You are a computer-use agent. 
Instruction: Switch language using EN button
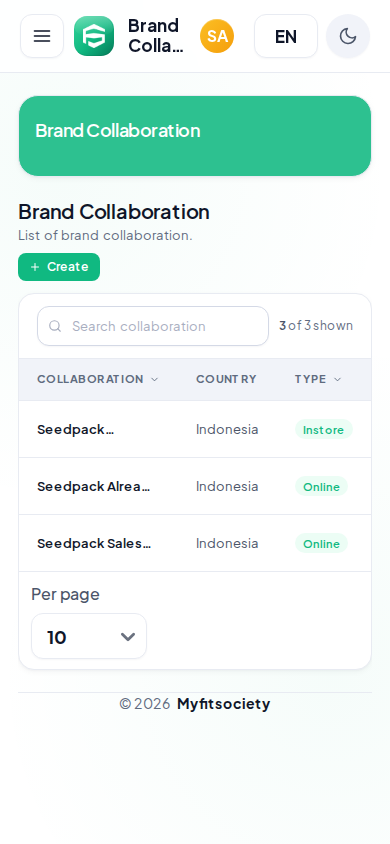[x=286, y=36]
